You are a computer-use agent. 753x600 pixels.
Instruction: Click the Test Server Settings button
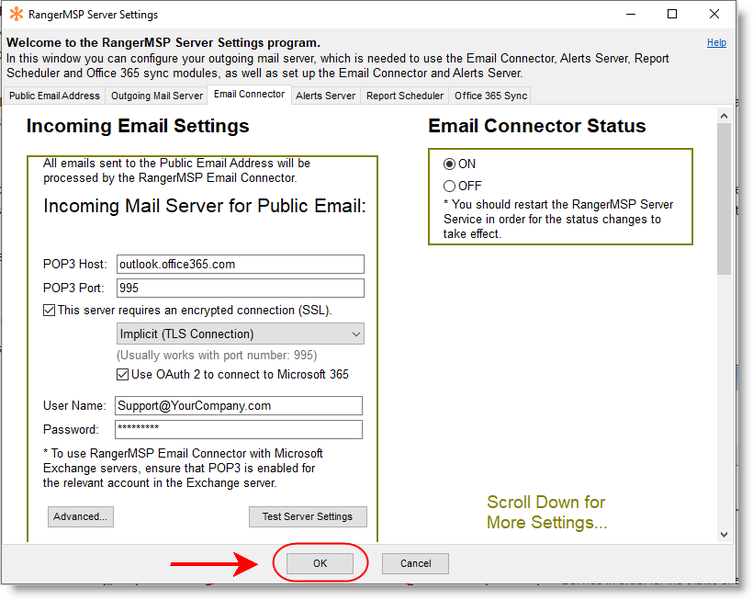(307, 517)
